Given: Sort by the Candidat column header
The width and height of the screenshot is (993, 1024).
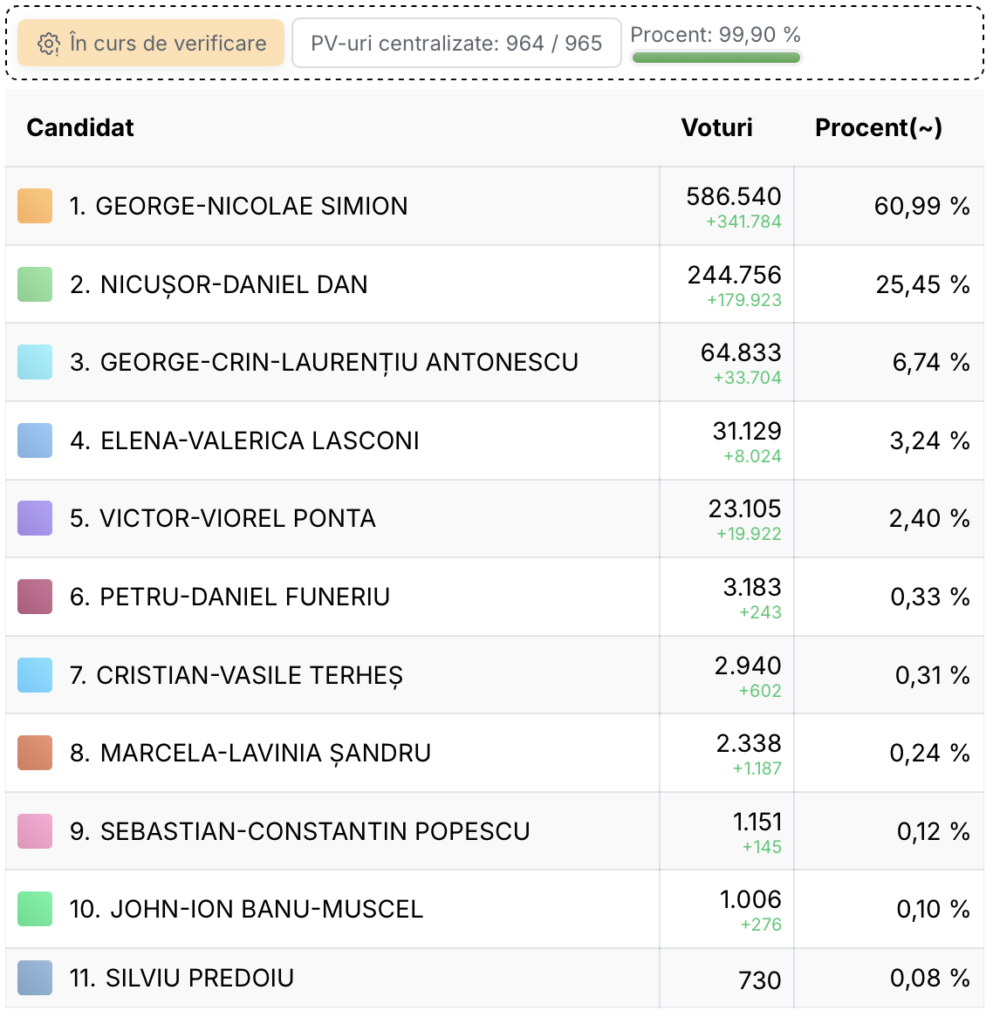Looking at the screenshot, I should click(80, 127).
